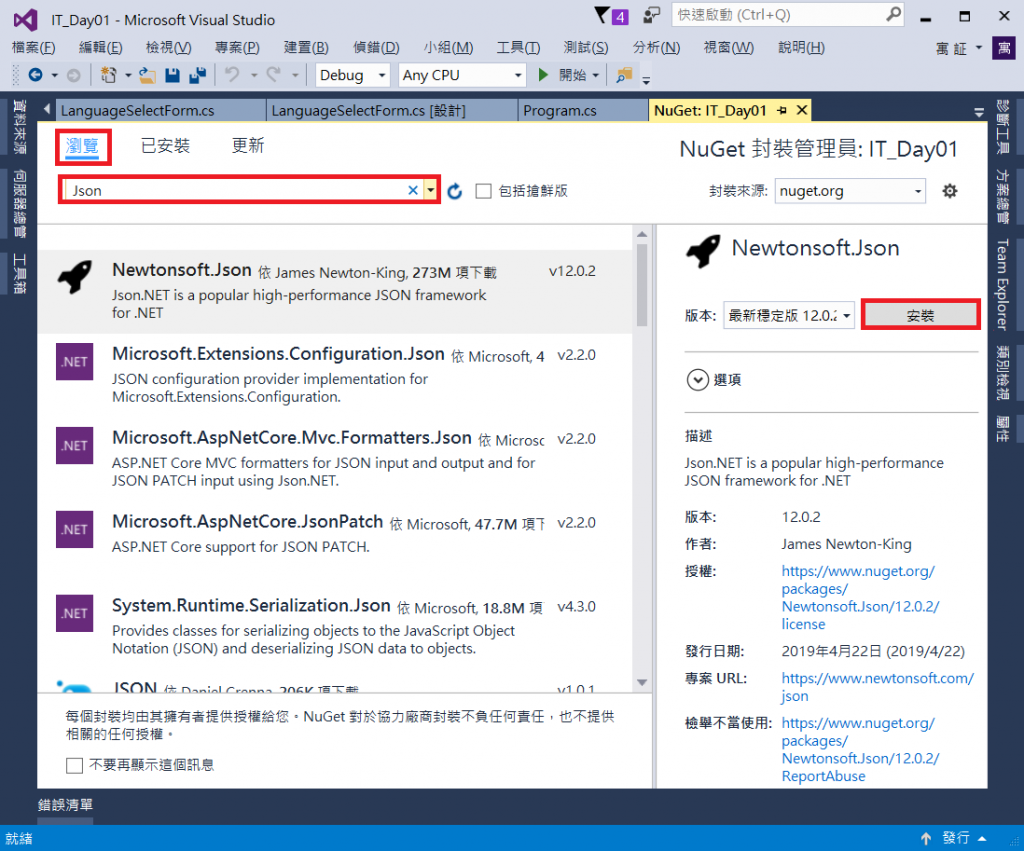Select the Newtonsoft.Json rocket package icon
1024x851 pixels.
tap(74, 277)
